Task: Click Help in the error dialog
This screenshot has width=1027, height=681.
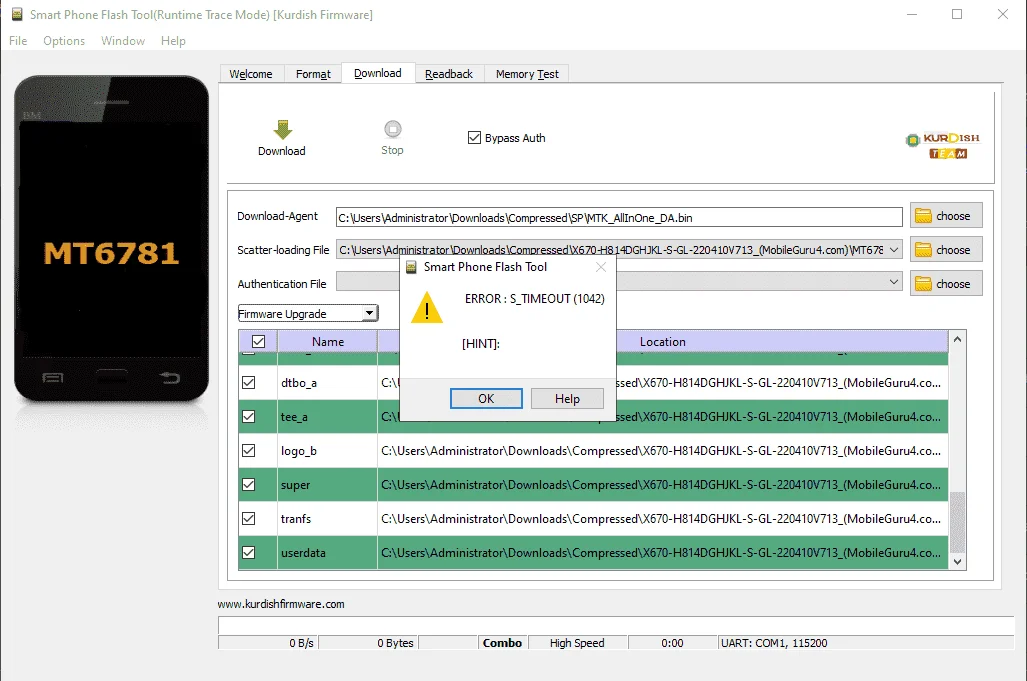Action: click(x=567, y=398)
